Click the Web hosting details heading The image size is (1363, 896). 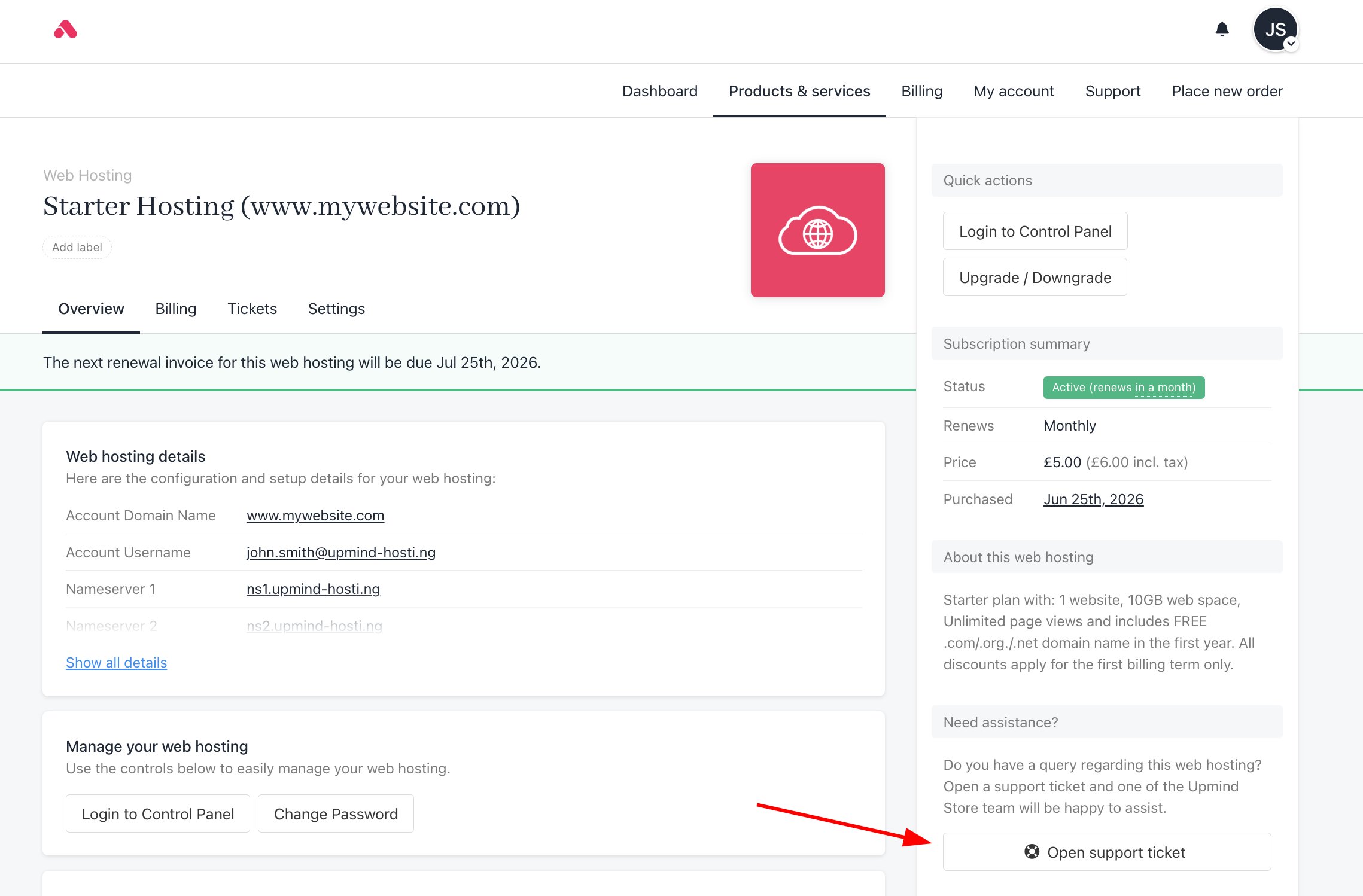pos(135,456)
